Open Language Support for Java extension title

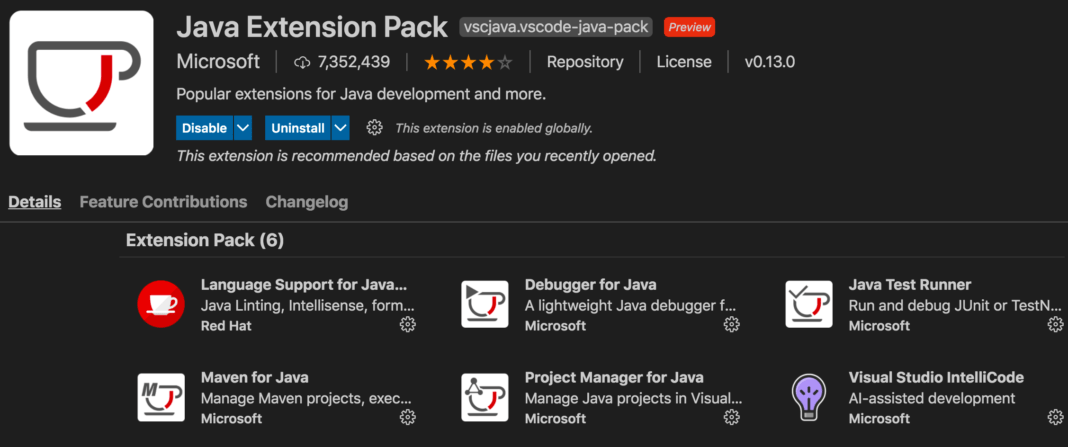click(x=304, y=285)
